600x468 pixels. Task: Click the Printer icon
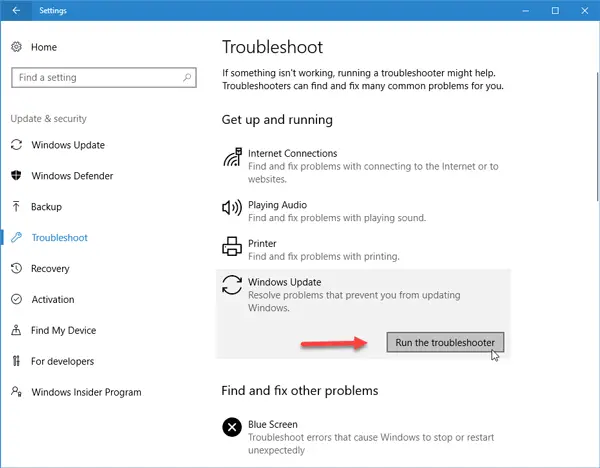(232, 246)
